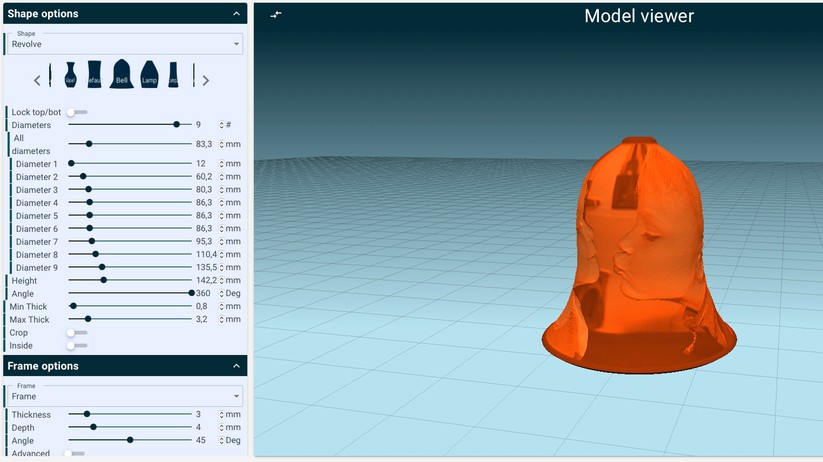The image size is (823, 462).
Task: Click the Diameters count stepper arrows
Action: [221, 125]
